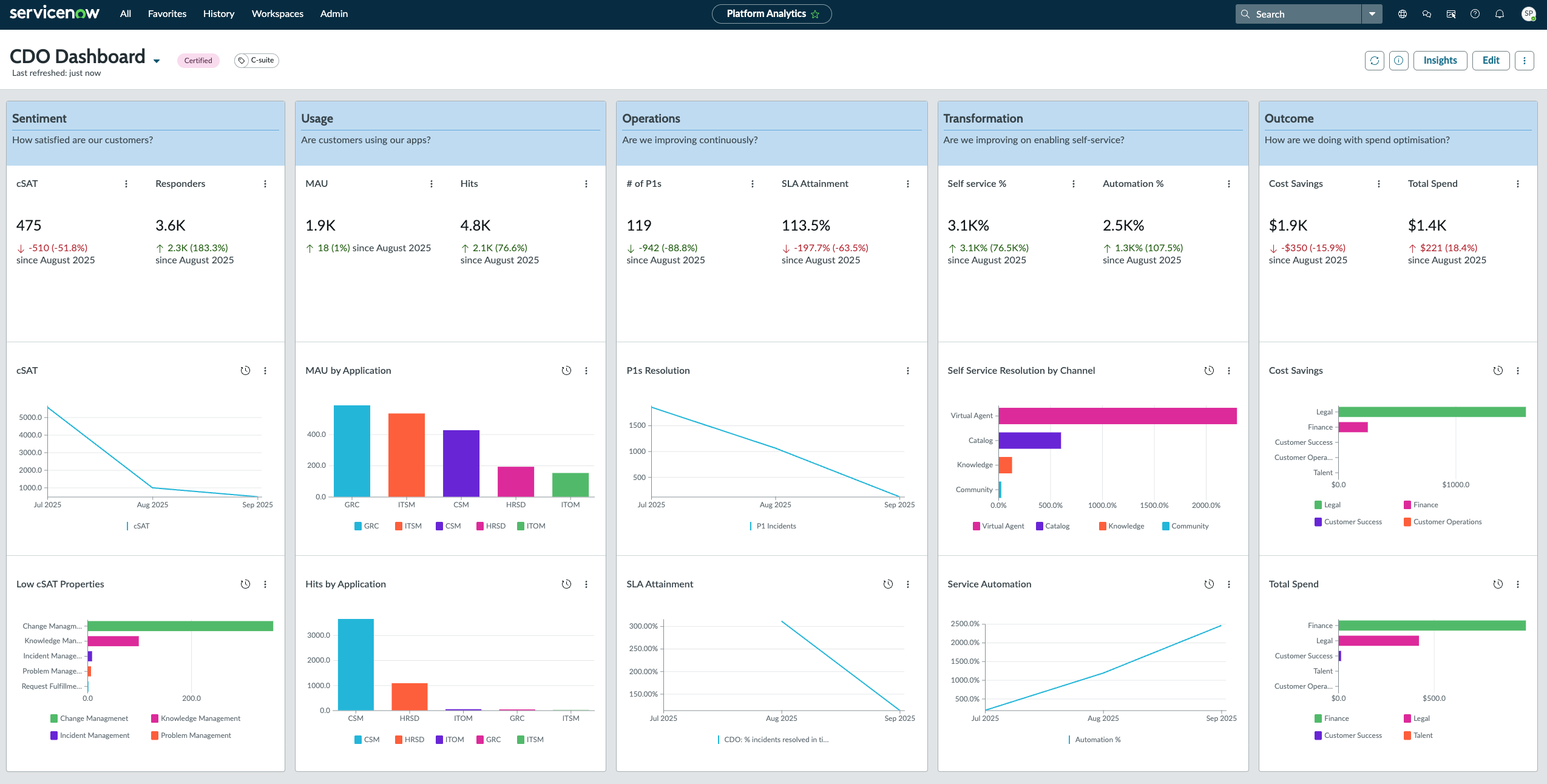Refresh the dashboard with the refresh icon
This screenshot has height=784, width=1547.
(1375, 61)
